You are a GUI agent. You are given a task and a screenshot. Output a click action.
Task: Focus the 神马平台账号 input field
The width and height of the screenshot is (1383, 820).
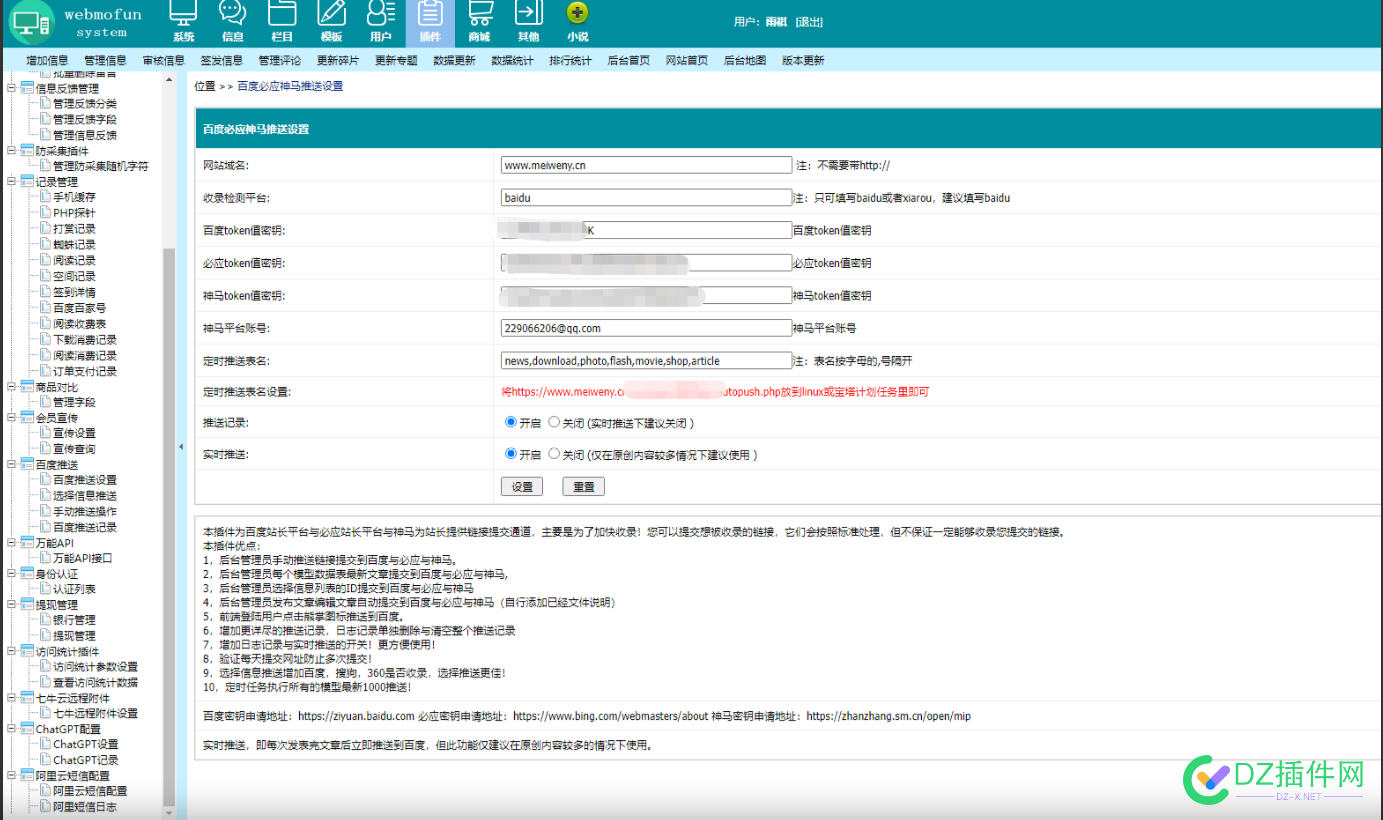pos(646,328)
